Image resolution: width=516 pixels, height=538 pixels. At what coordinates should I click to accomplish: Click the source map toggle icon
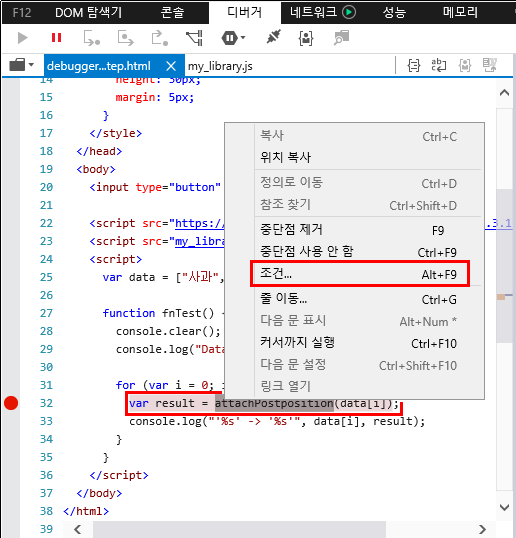pos(490,65)
